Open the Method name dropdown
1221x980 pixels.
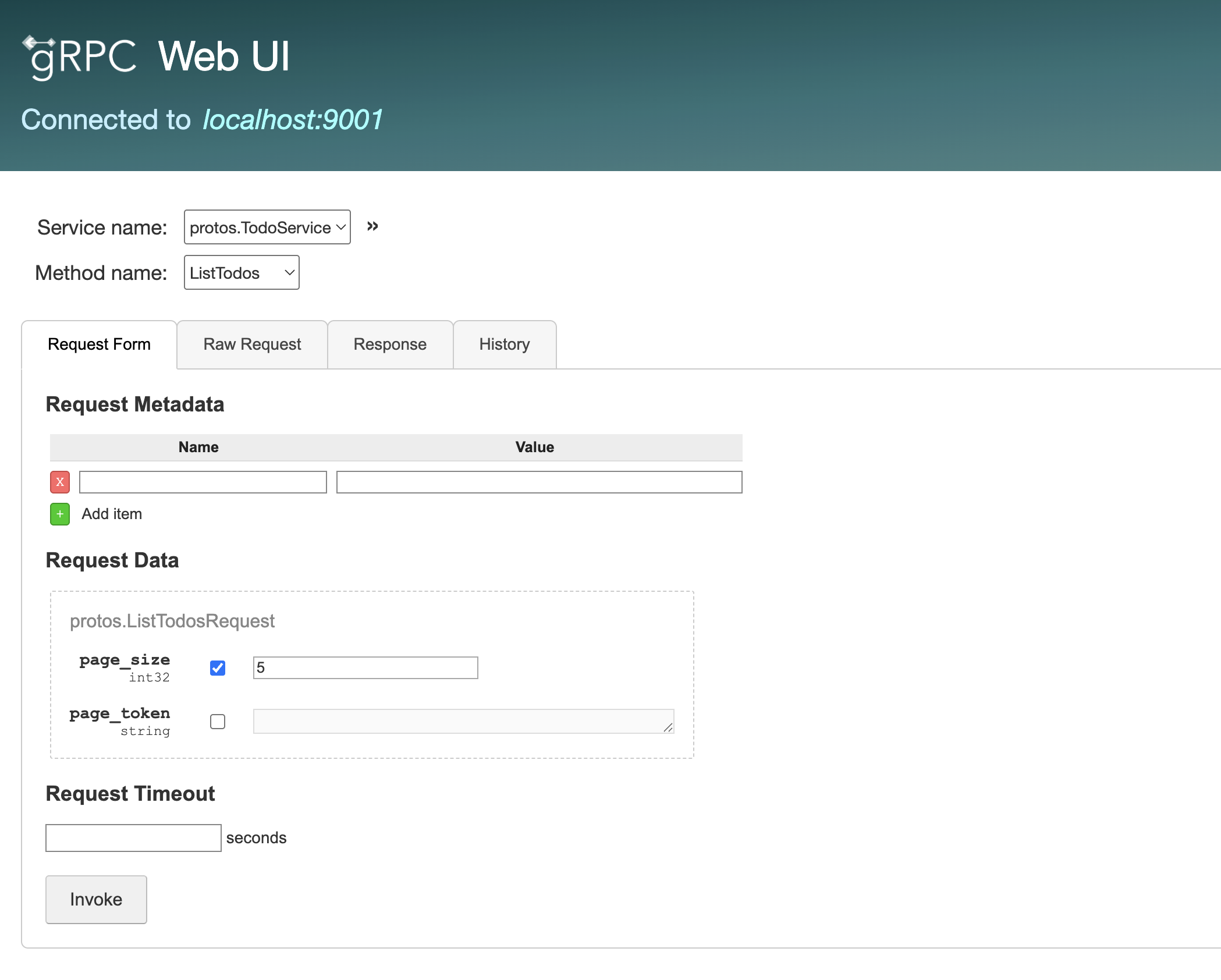pos(241,272)
